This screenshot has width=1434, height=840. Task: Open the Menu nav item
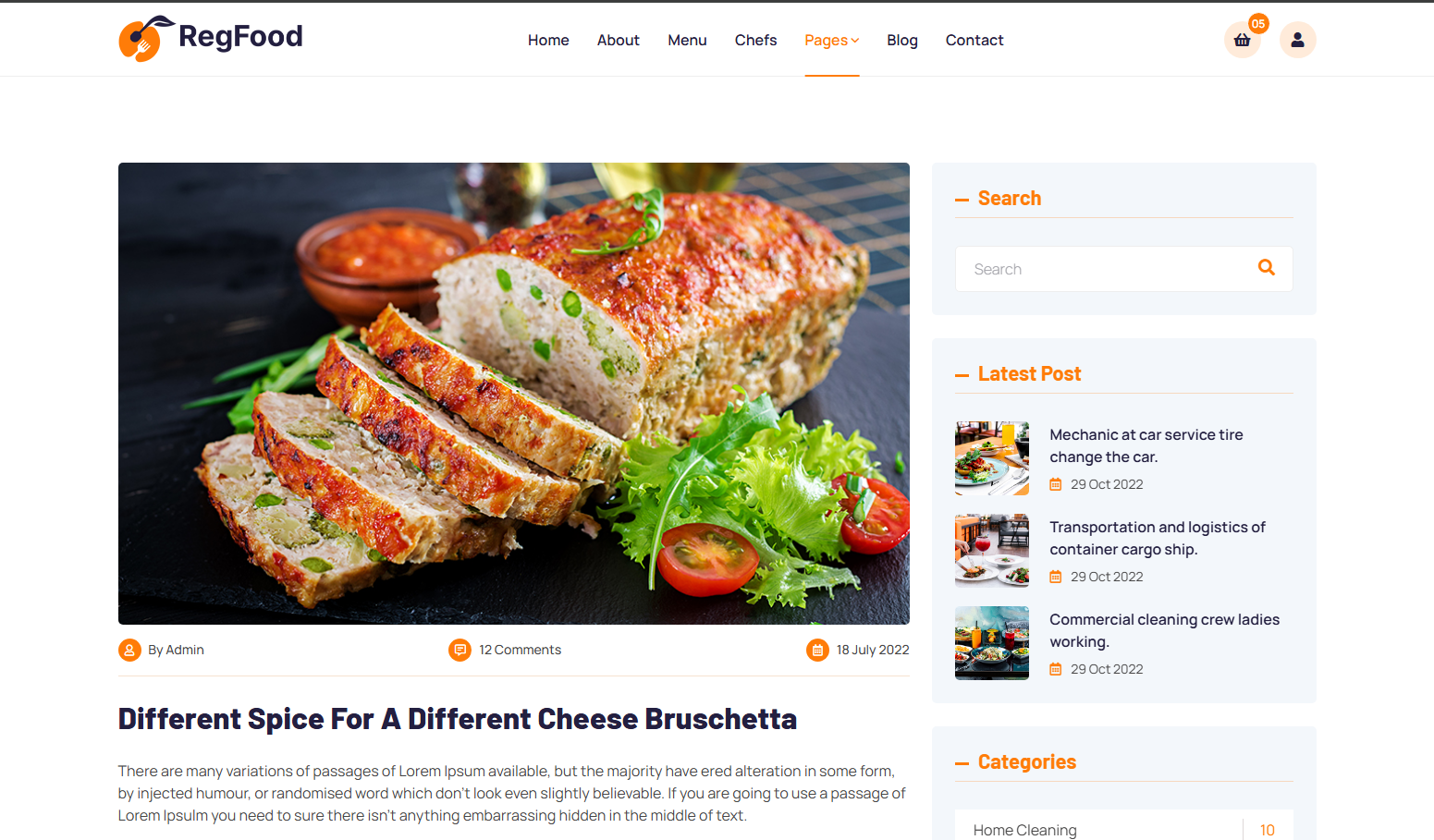tap(687, 40)
